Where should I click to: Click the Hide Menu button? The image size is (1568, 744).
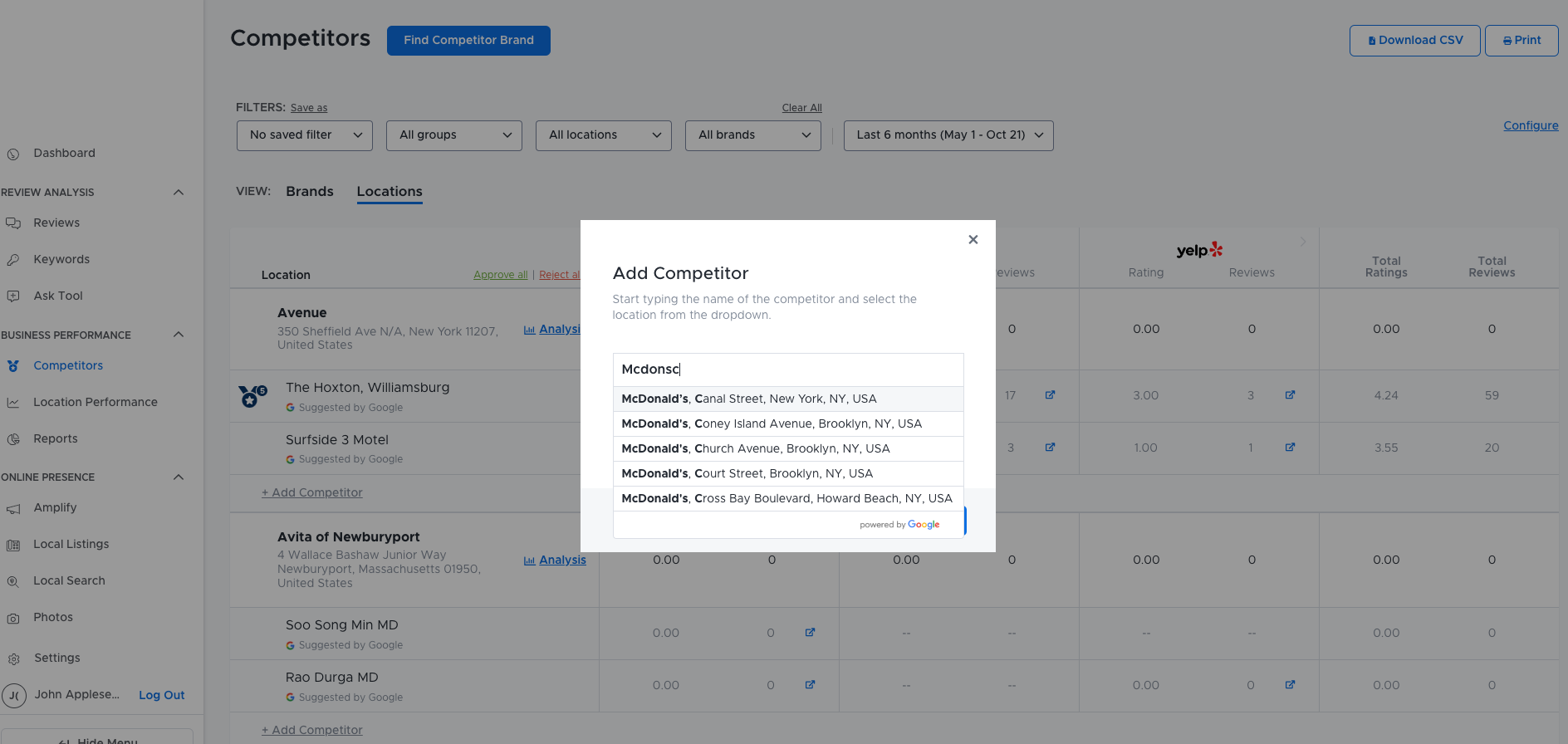point(98,737)
